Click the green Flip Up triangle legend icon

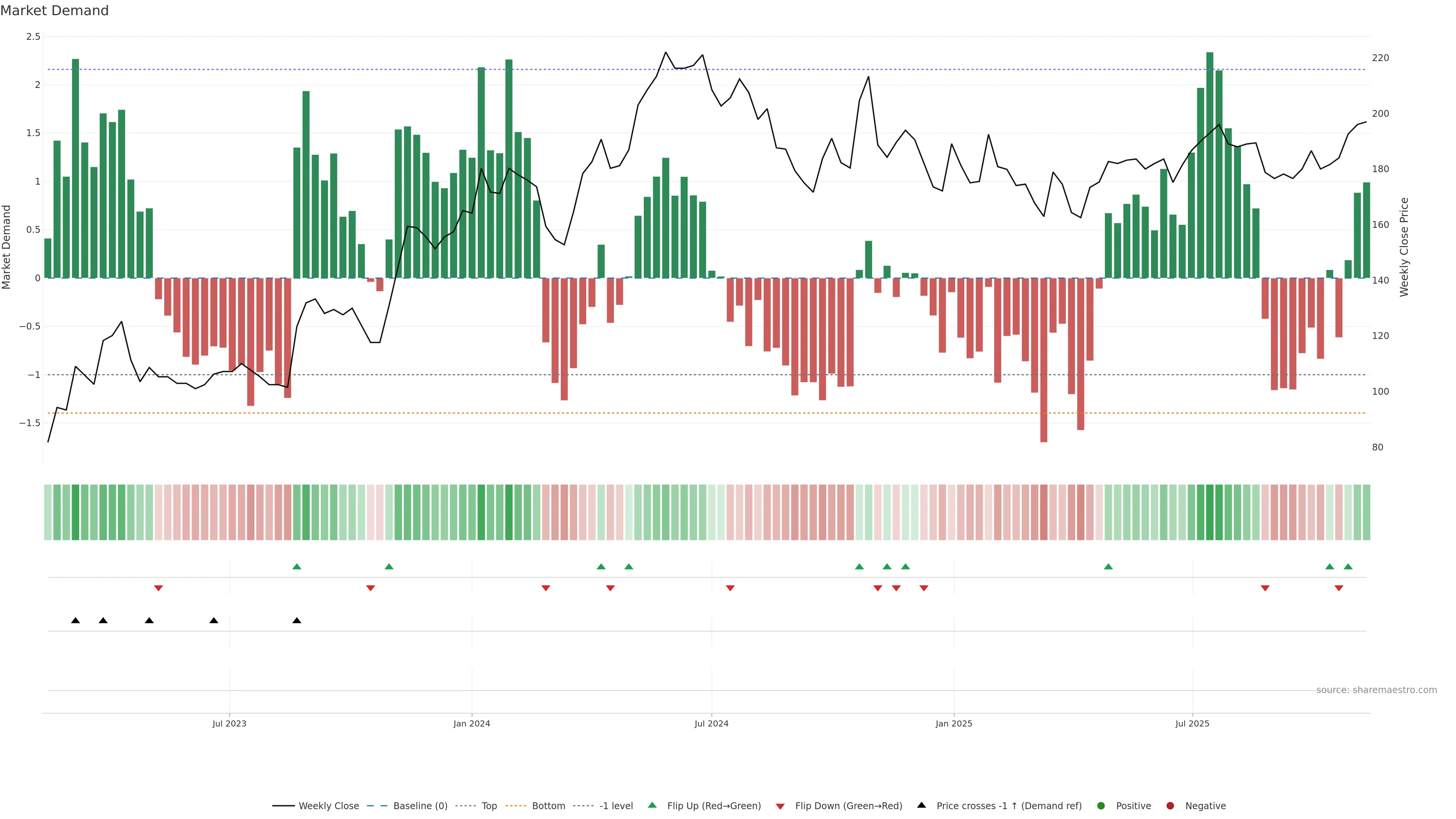tap(652, 805)
